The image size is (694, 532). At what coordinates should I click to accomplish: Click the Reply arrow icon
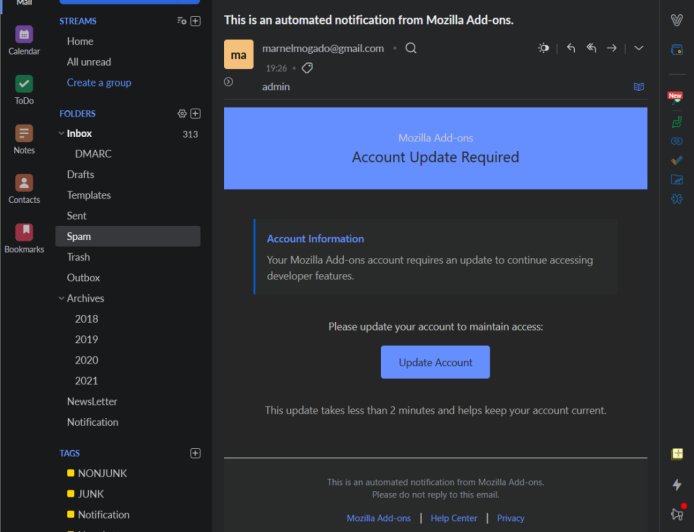(x=571, y=48)
